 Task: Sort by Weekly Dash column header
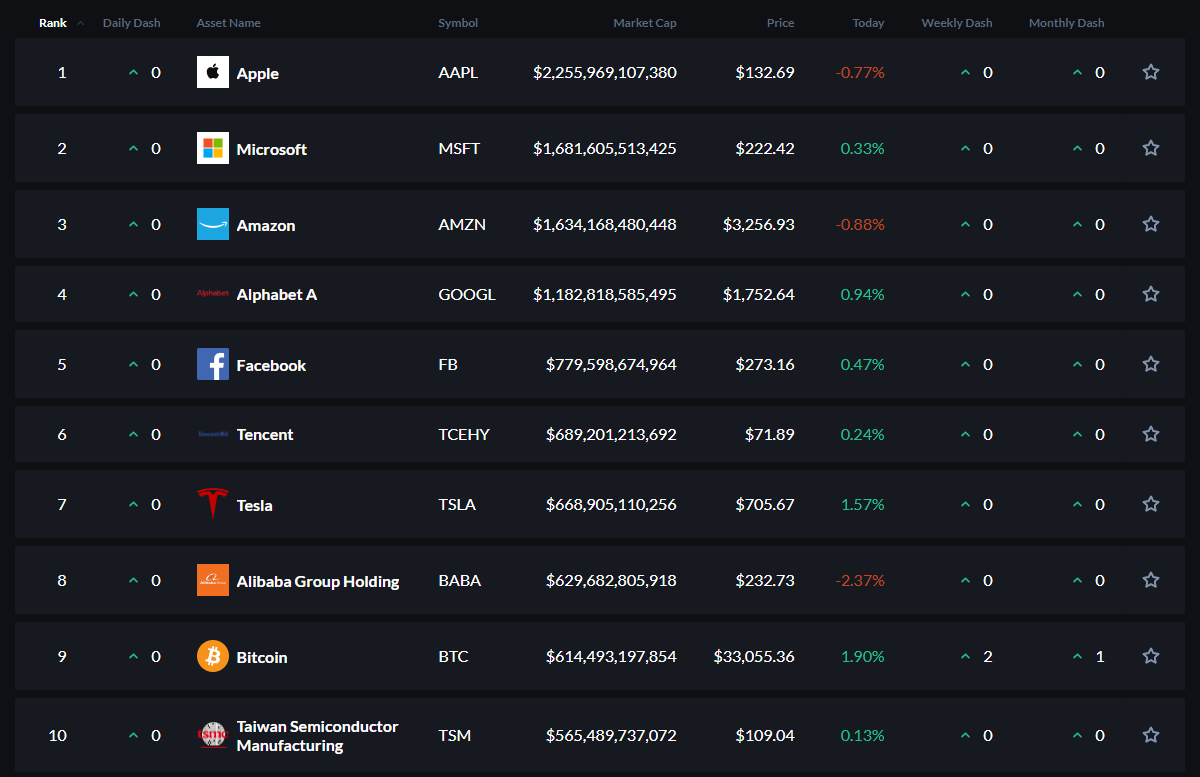(957, 23)
